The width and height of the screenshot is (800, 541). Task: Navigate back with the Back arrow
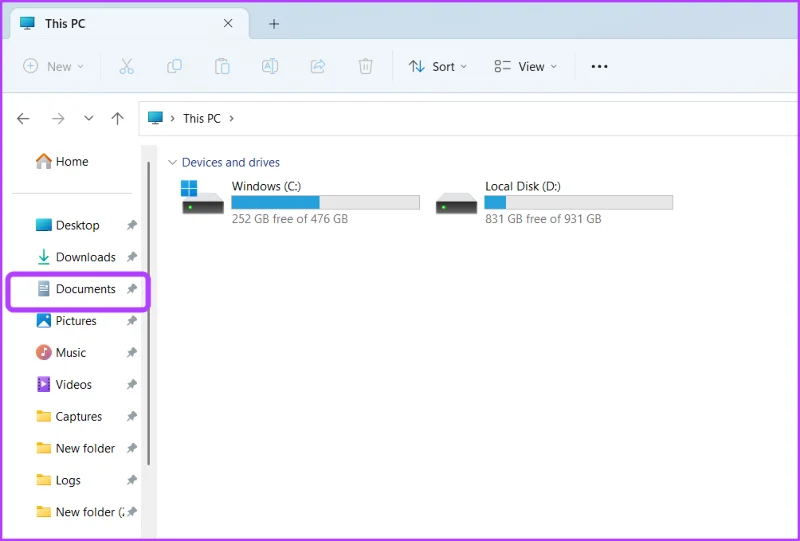23,119
